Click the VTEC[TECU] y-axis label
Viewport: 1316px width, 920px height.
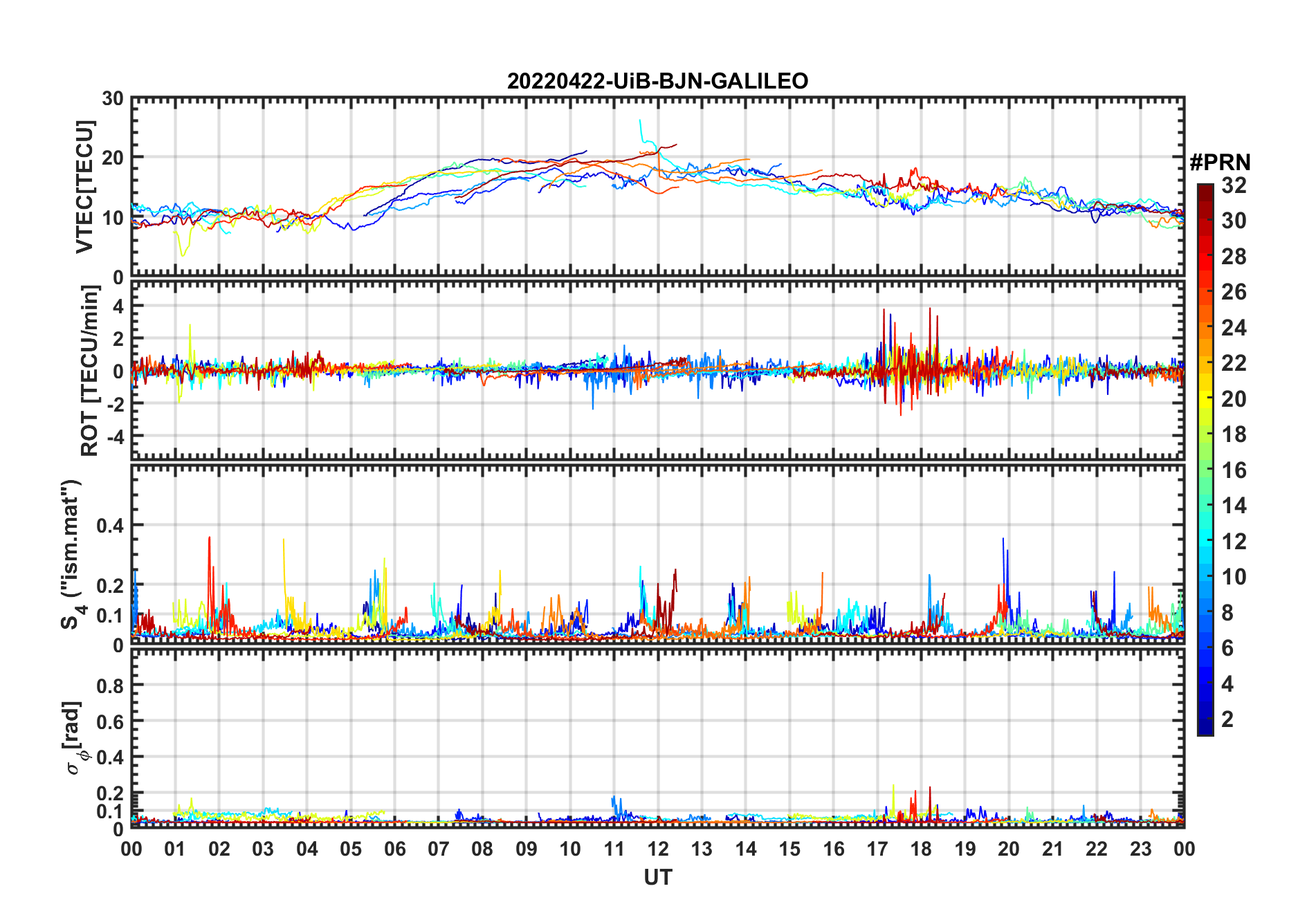[x=84, y=187]
